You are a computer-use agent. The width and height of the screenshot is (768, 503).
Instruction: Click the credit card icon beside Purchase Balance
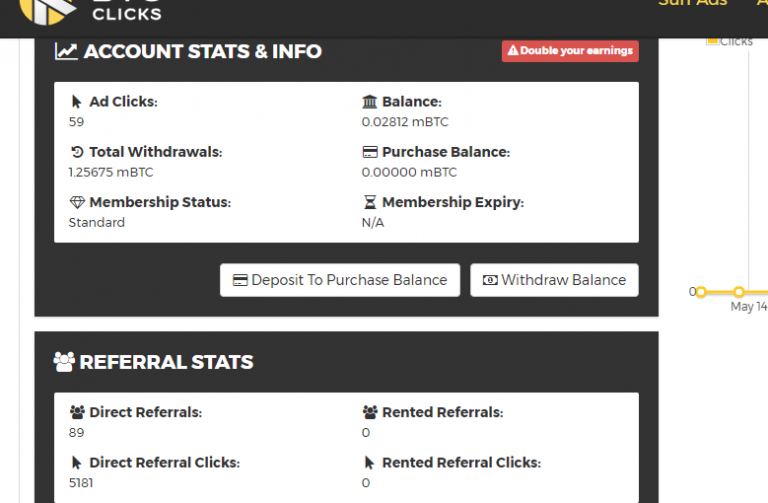(x=369, y=153)
